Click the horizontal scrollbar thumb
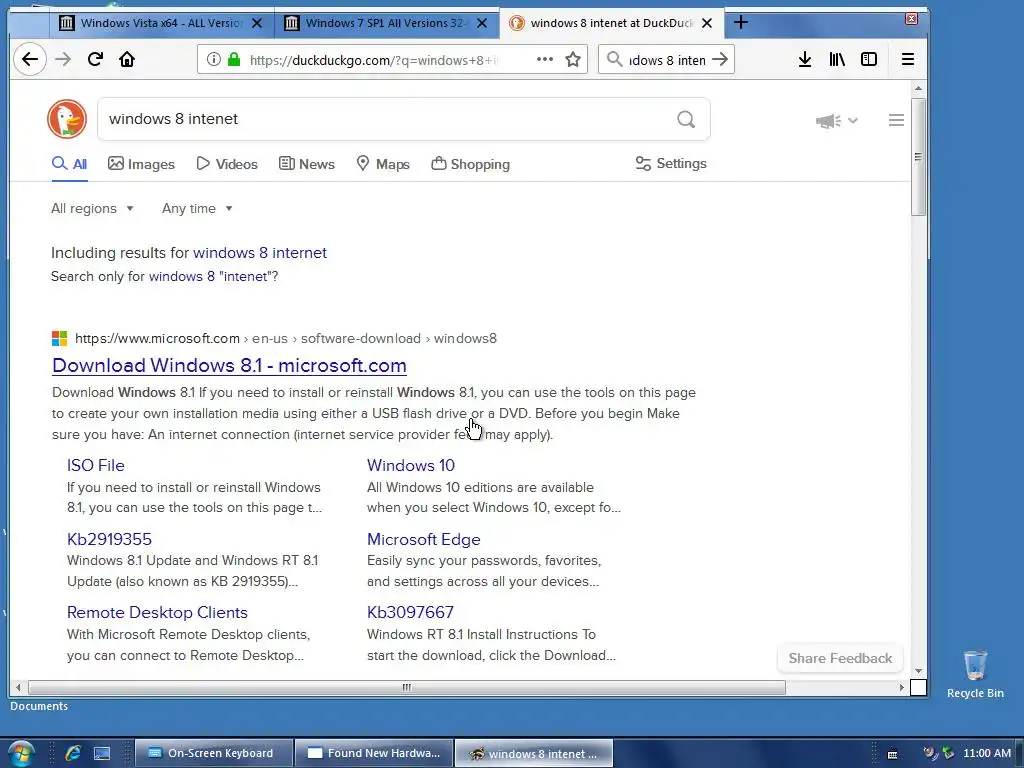The width and height of the screenshot is (1024, 768). click(406, 687)
